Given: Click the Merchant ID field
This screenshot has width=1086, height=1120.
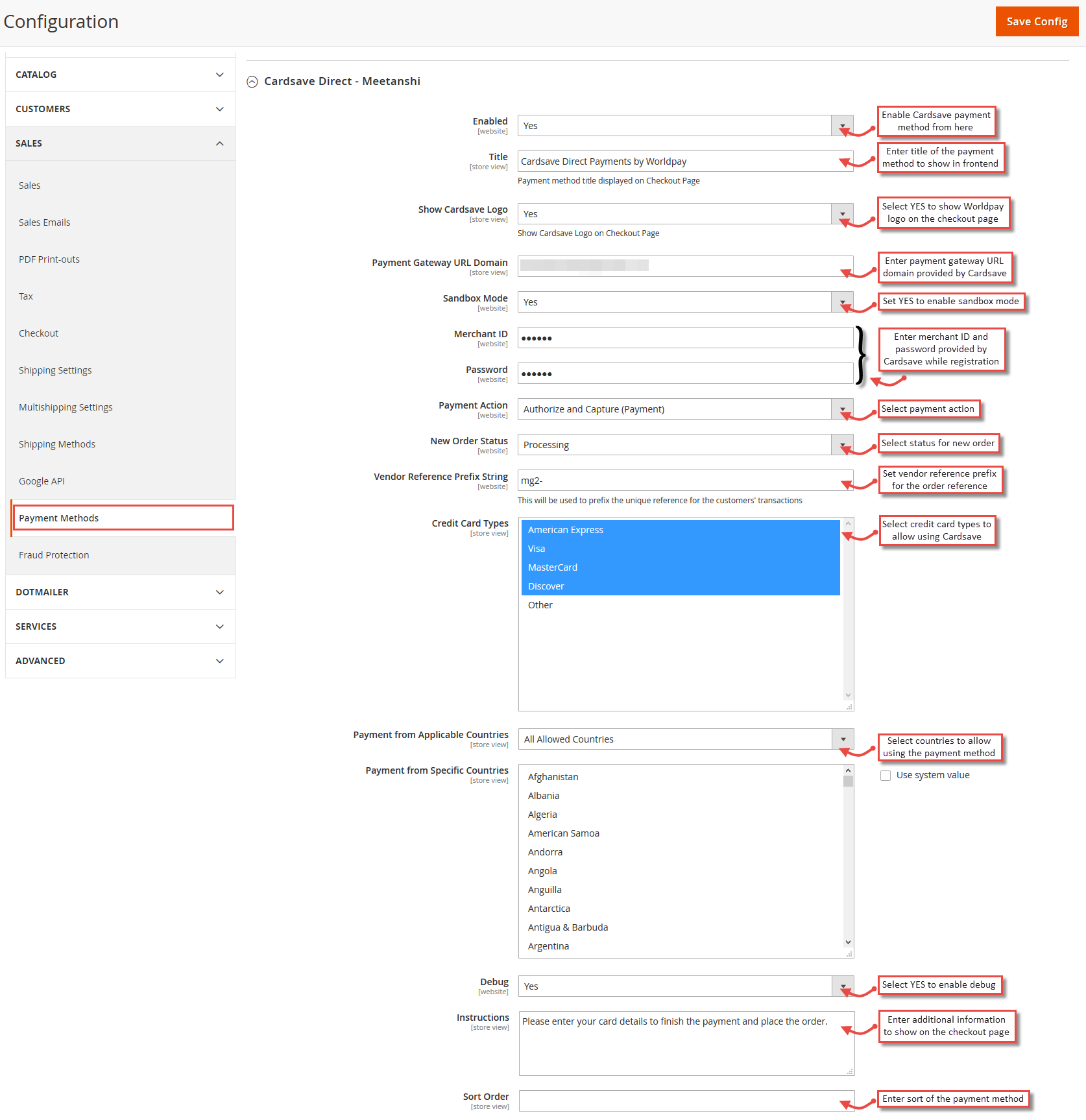Looking at the screenshot, I should tap(685, 338).
